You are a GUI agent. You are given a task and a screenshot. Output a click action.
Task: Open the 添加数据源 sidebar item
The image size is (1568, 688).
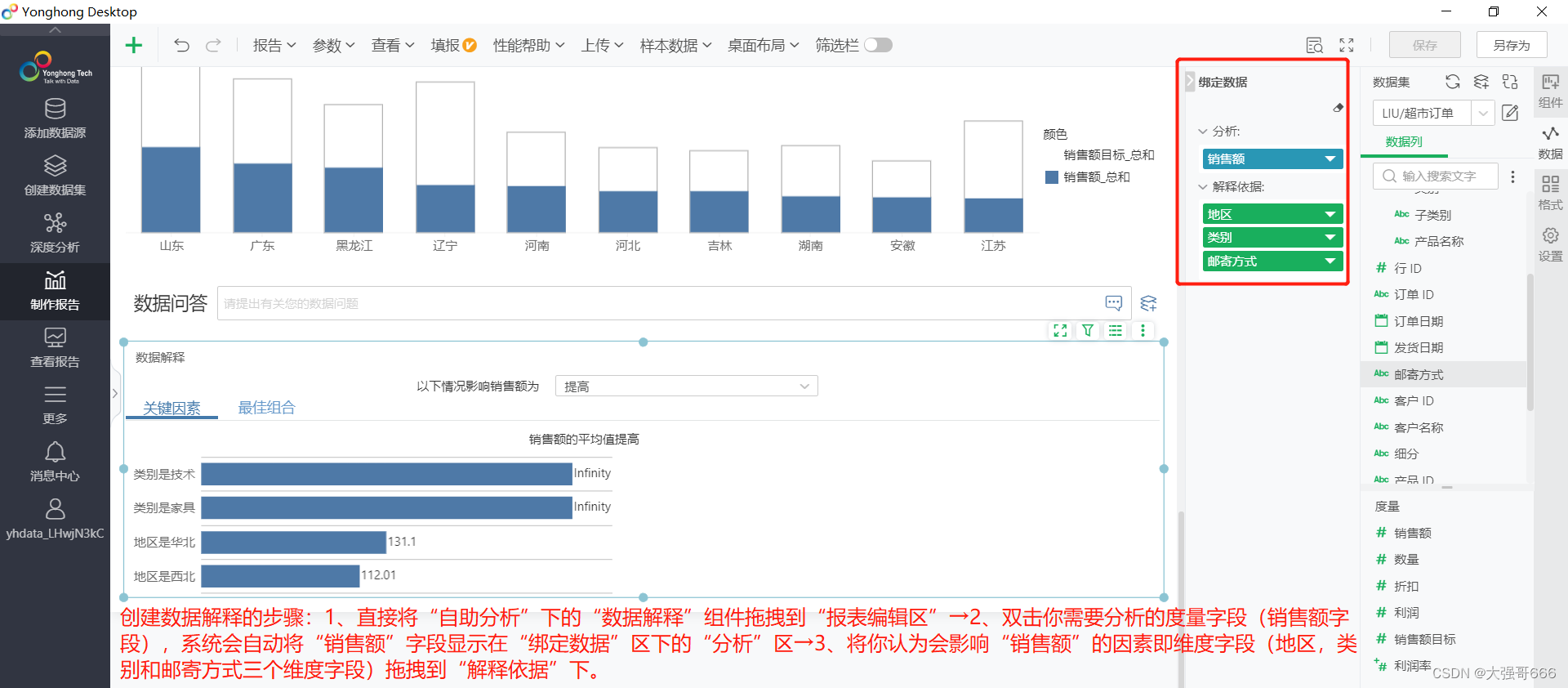click(55, 119)
